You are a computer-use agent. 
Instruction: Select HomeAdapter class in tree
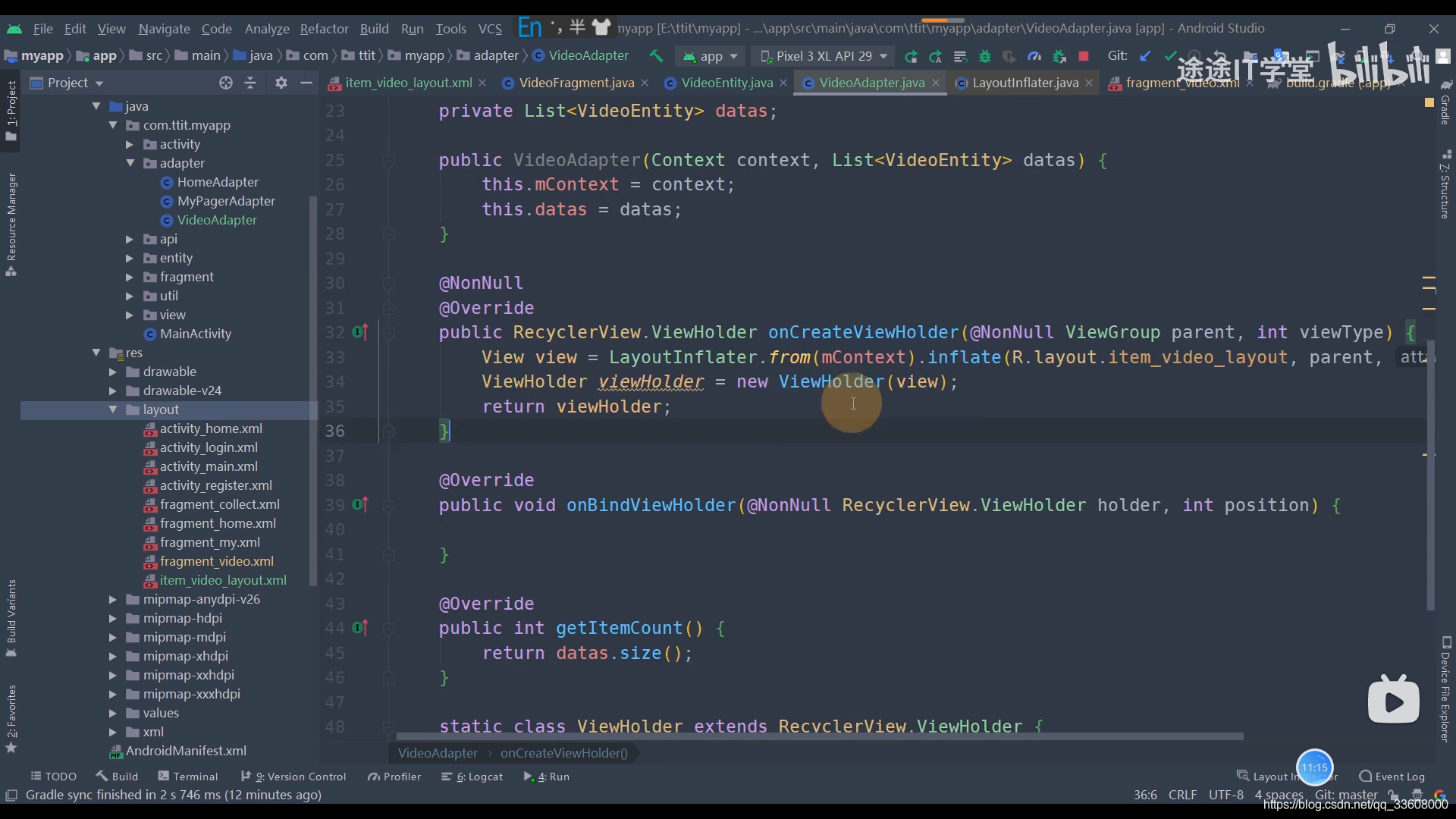coord(218,182)
